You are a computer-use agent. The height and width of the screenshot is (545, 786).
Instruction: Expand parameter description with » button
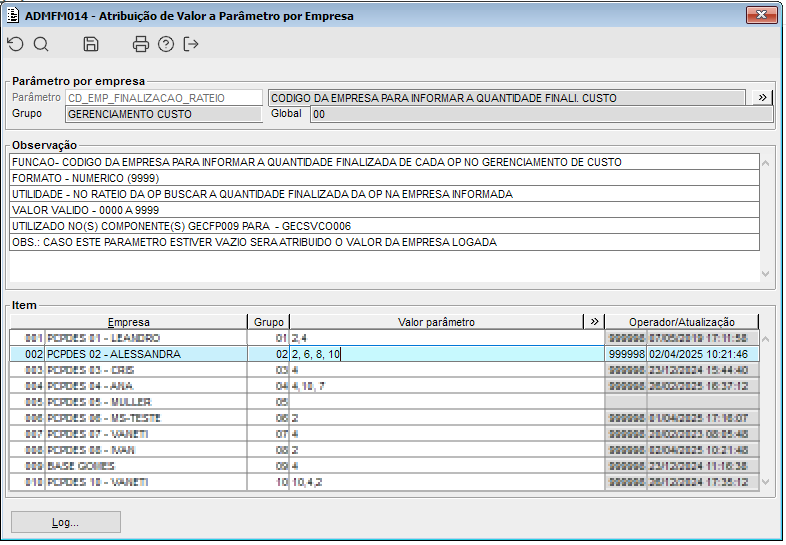762,97
